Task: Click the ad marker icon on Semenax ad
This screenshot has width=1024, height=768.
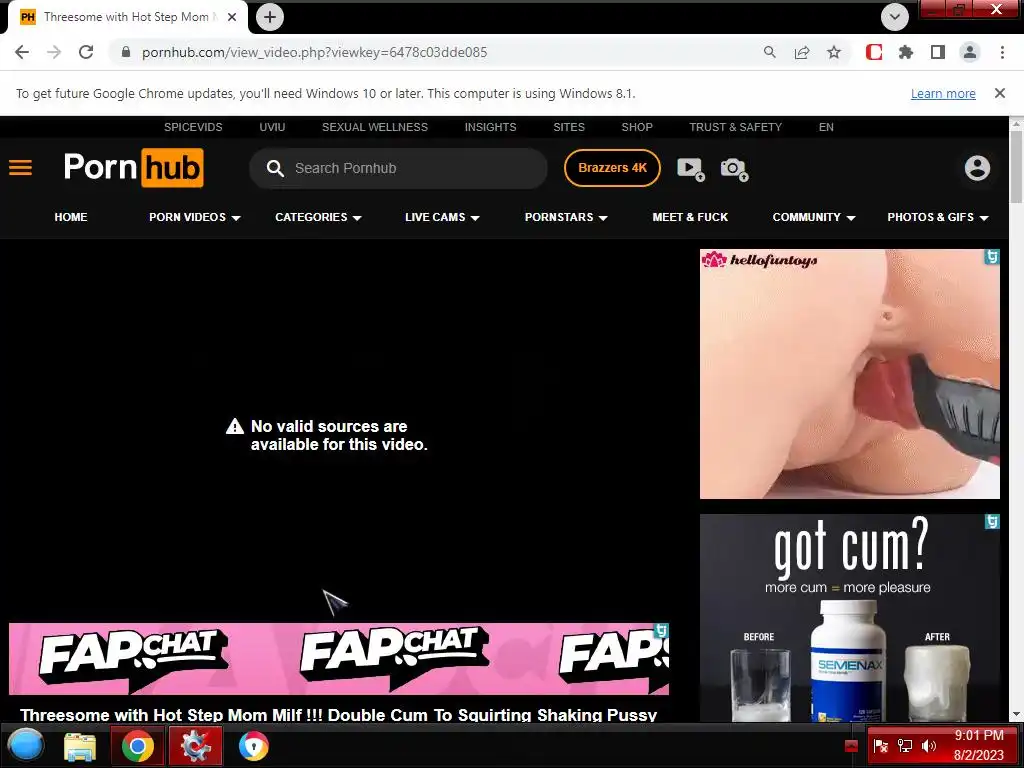Action: (991, 521)
